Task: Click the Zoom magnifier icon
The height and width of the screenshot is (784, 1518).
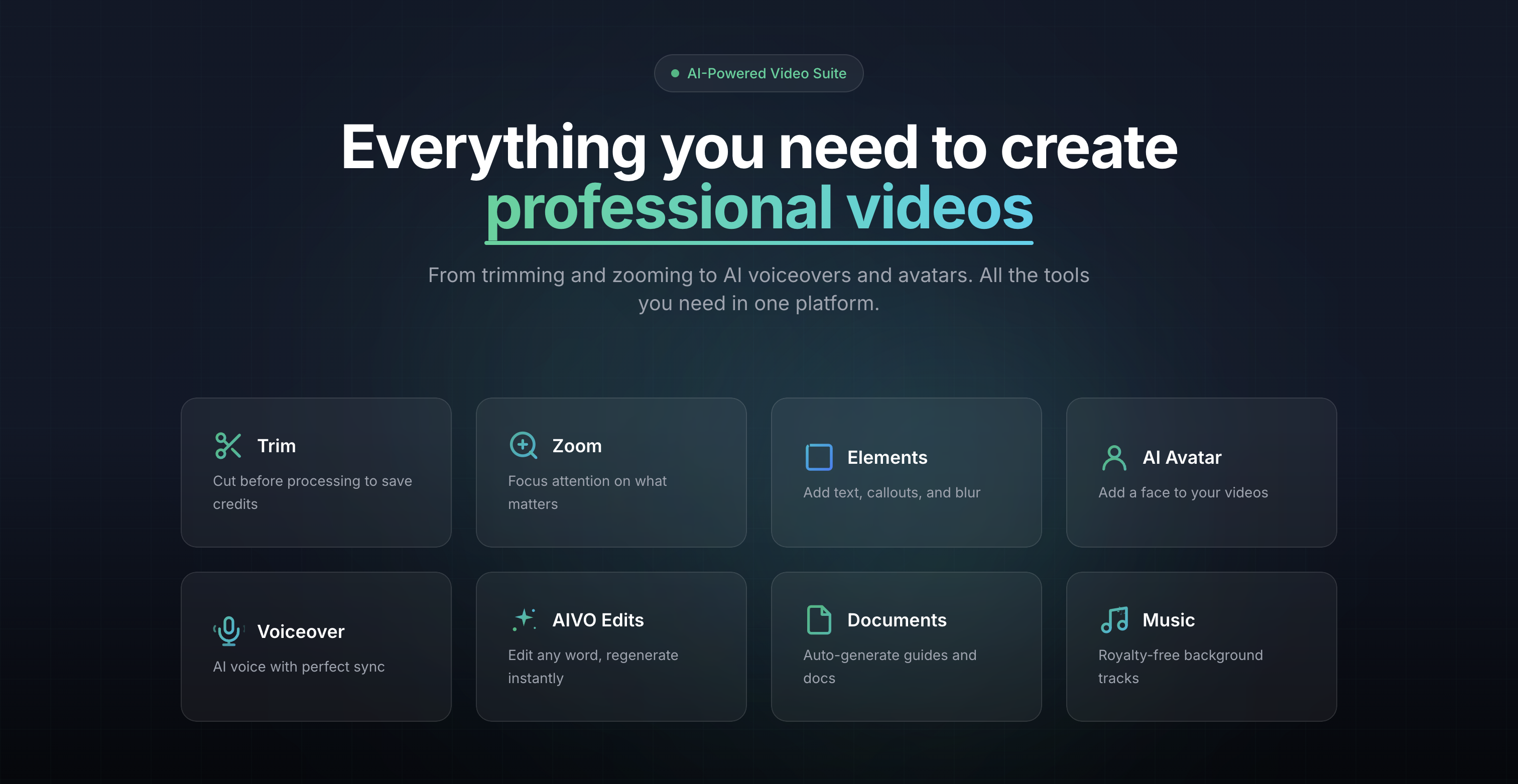Action: (x=523, y=445)
